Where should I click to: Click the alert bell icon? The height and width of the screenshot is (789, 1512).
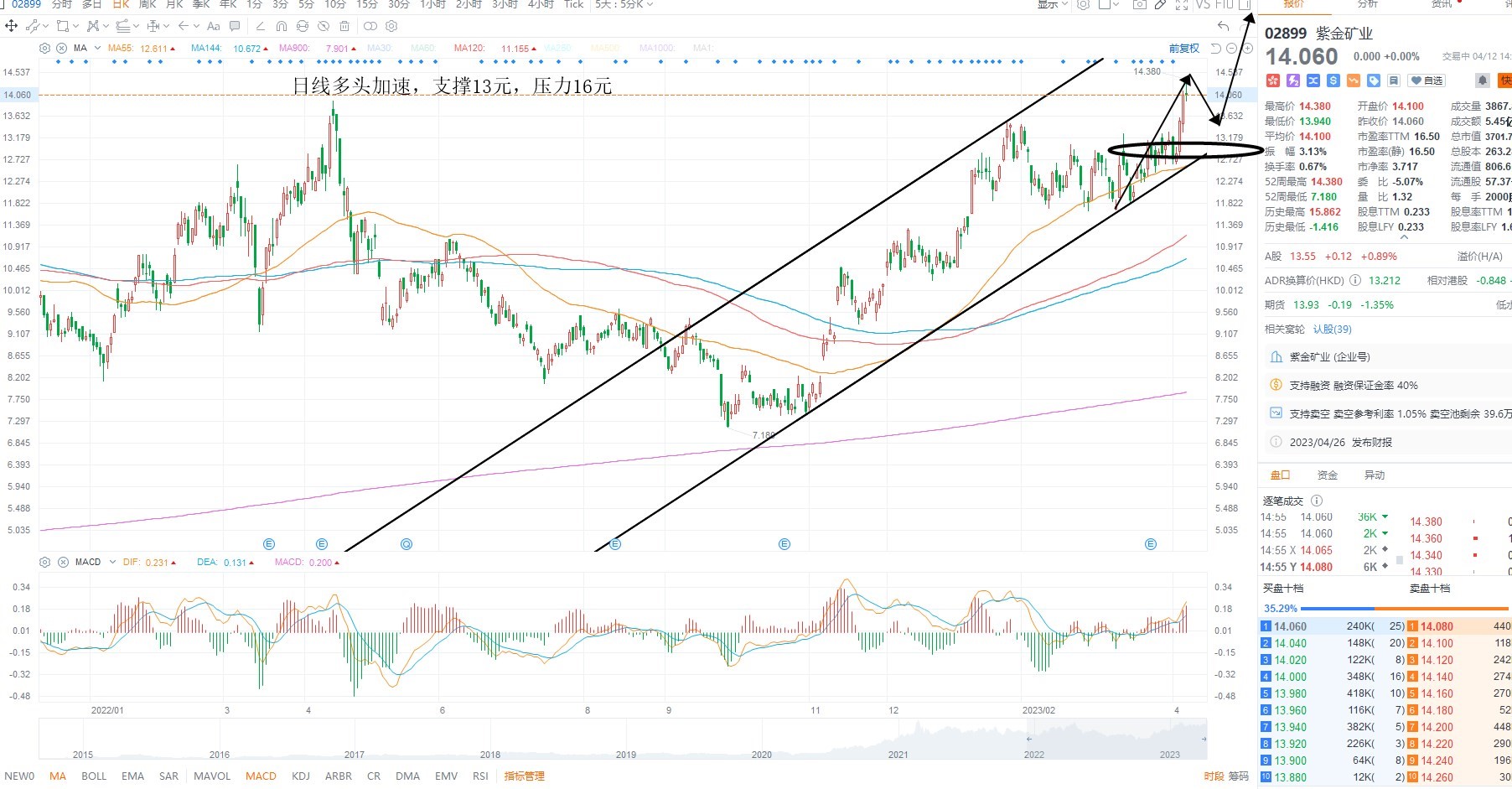tap(1483, 80)
